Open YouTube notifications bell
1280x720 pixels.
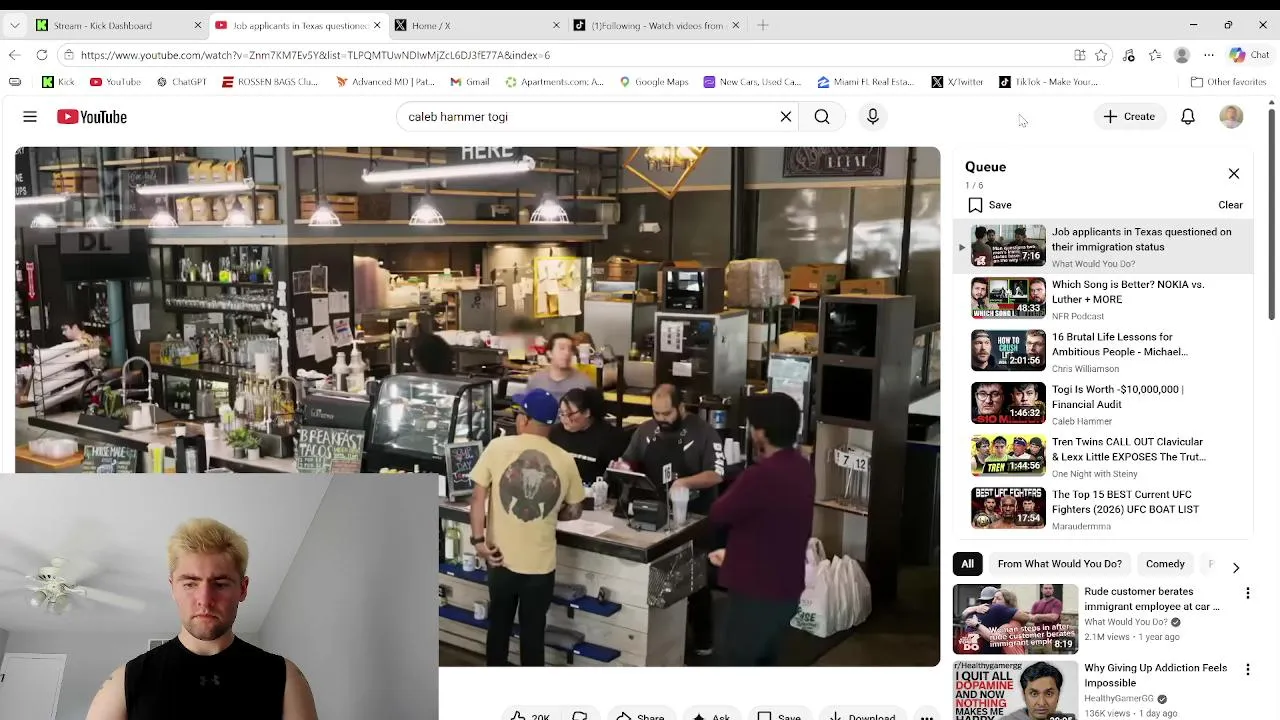pos(1188,117)
